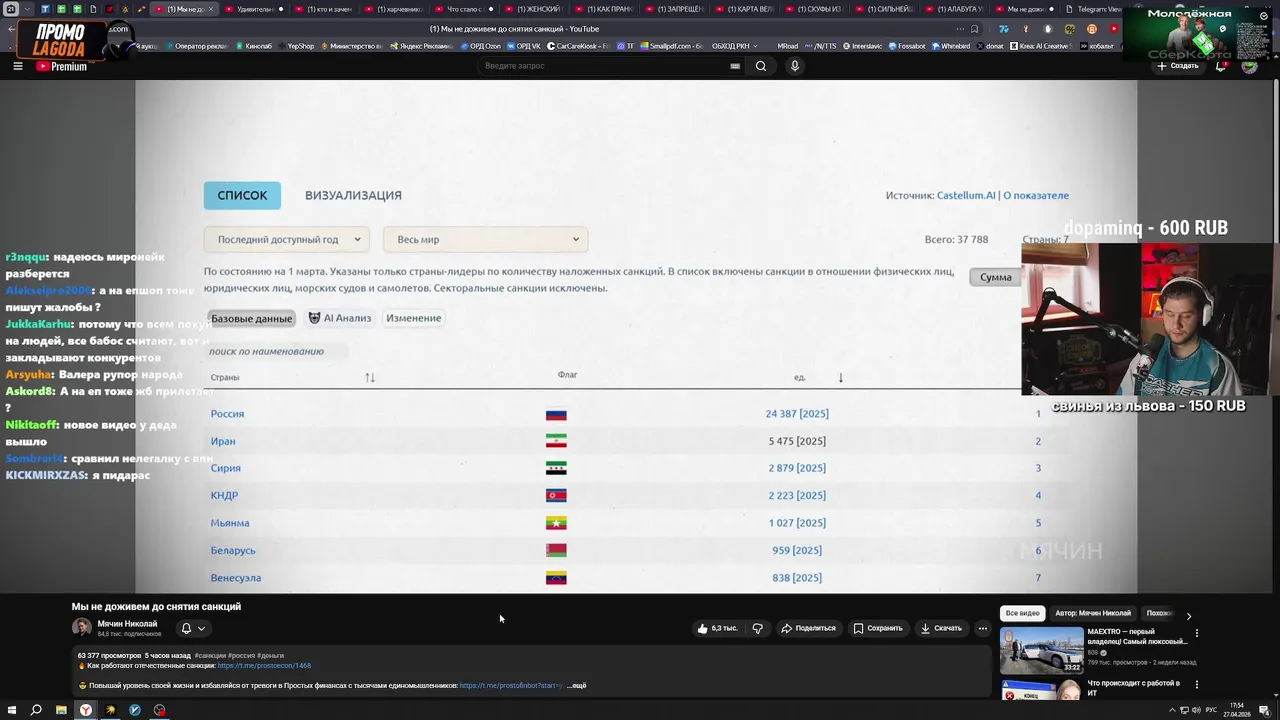This screenshot has height=720, width=1280.
Task: Open the t.me/prostofinbot link in description
Action: tap(511, 685)
